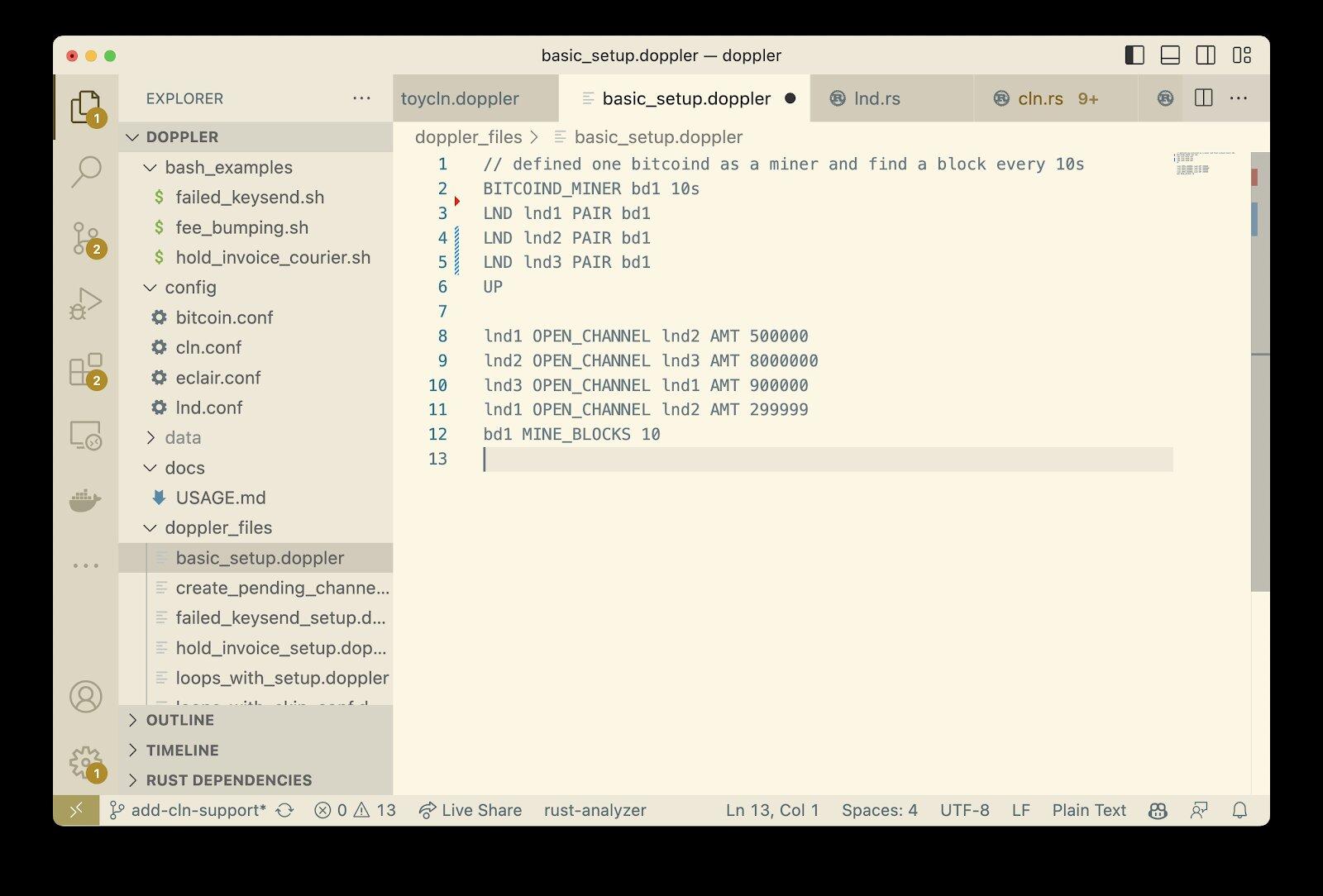
Task: Click the sync changes icon next to branch name
Action: click(285, 810)
